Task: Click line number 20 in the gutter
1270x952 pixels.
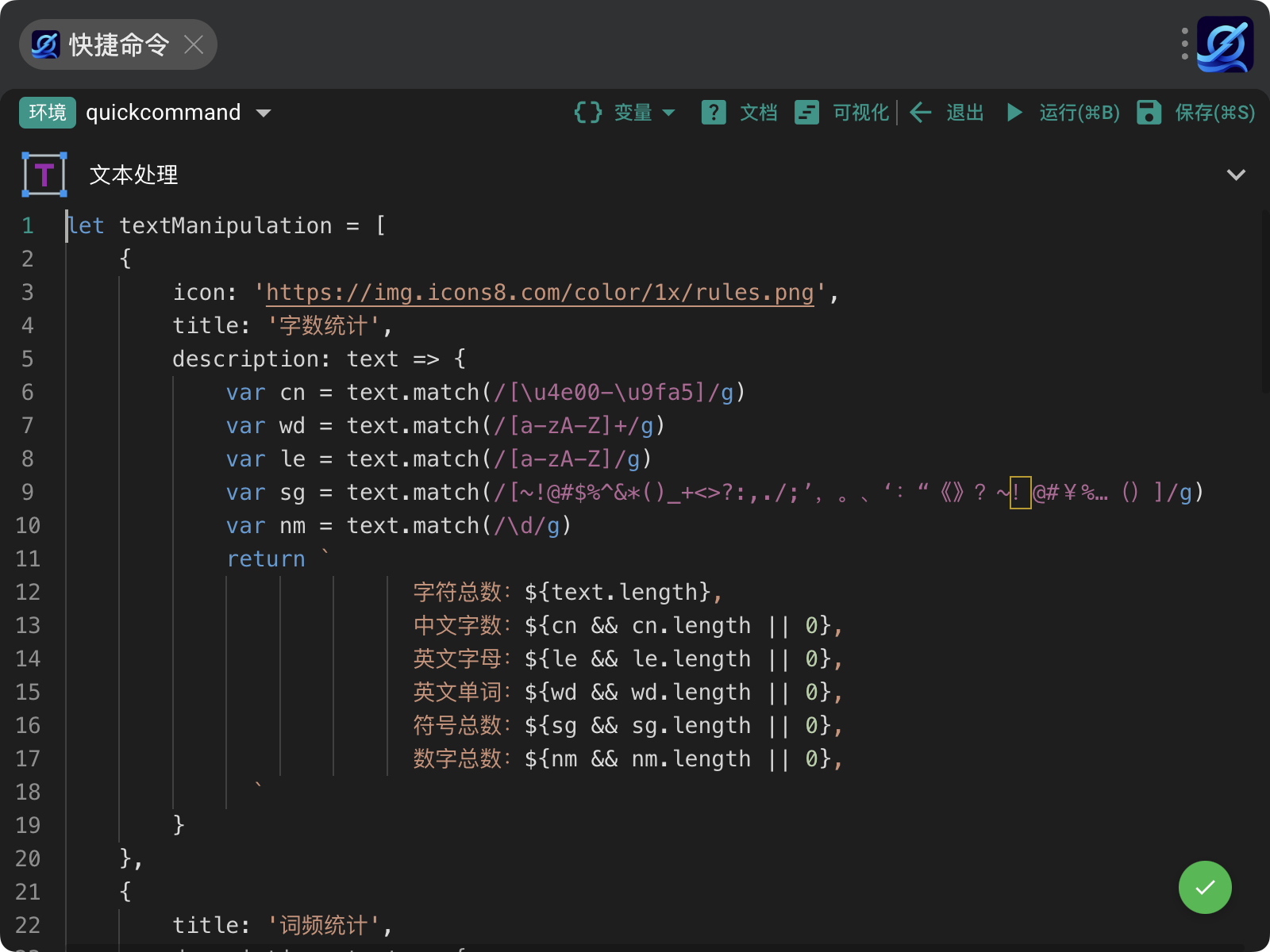Action: pos(28,859)
